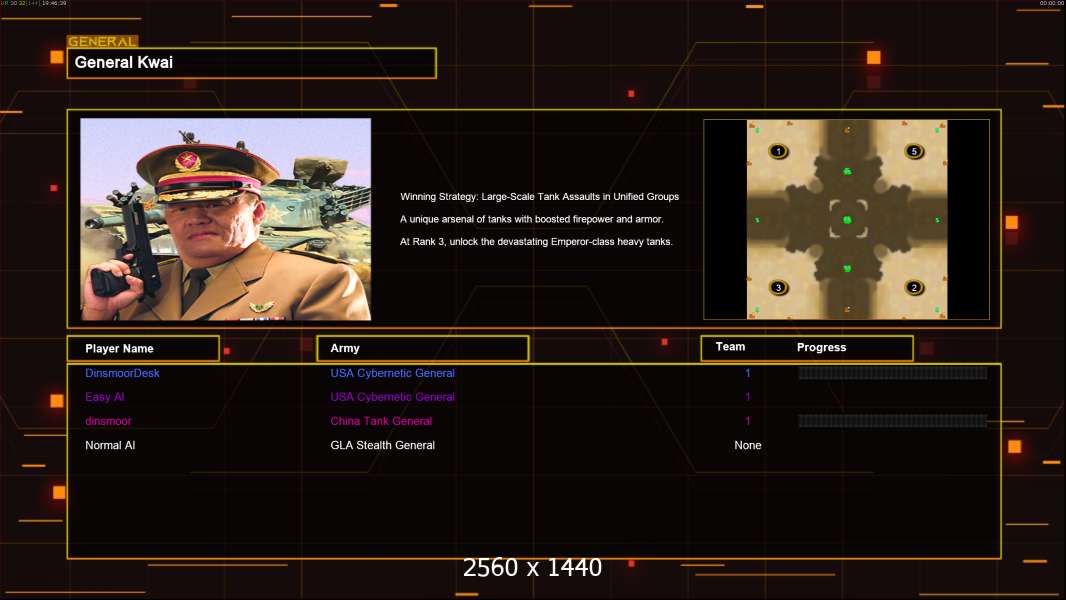The height and width of the screenshot is (600, 1066).
Task: Click the Team column label
Action: 730,347
